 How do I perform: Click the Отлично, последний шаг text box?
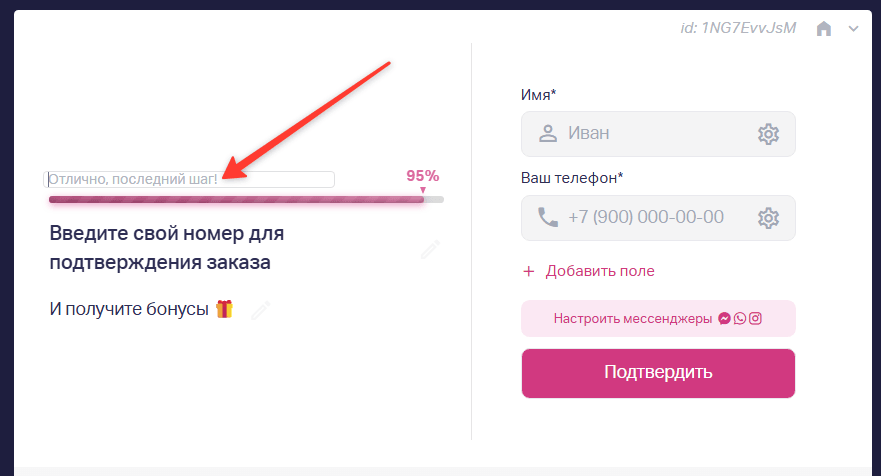(189, 179)
